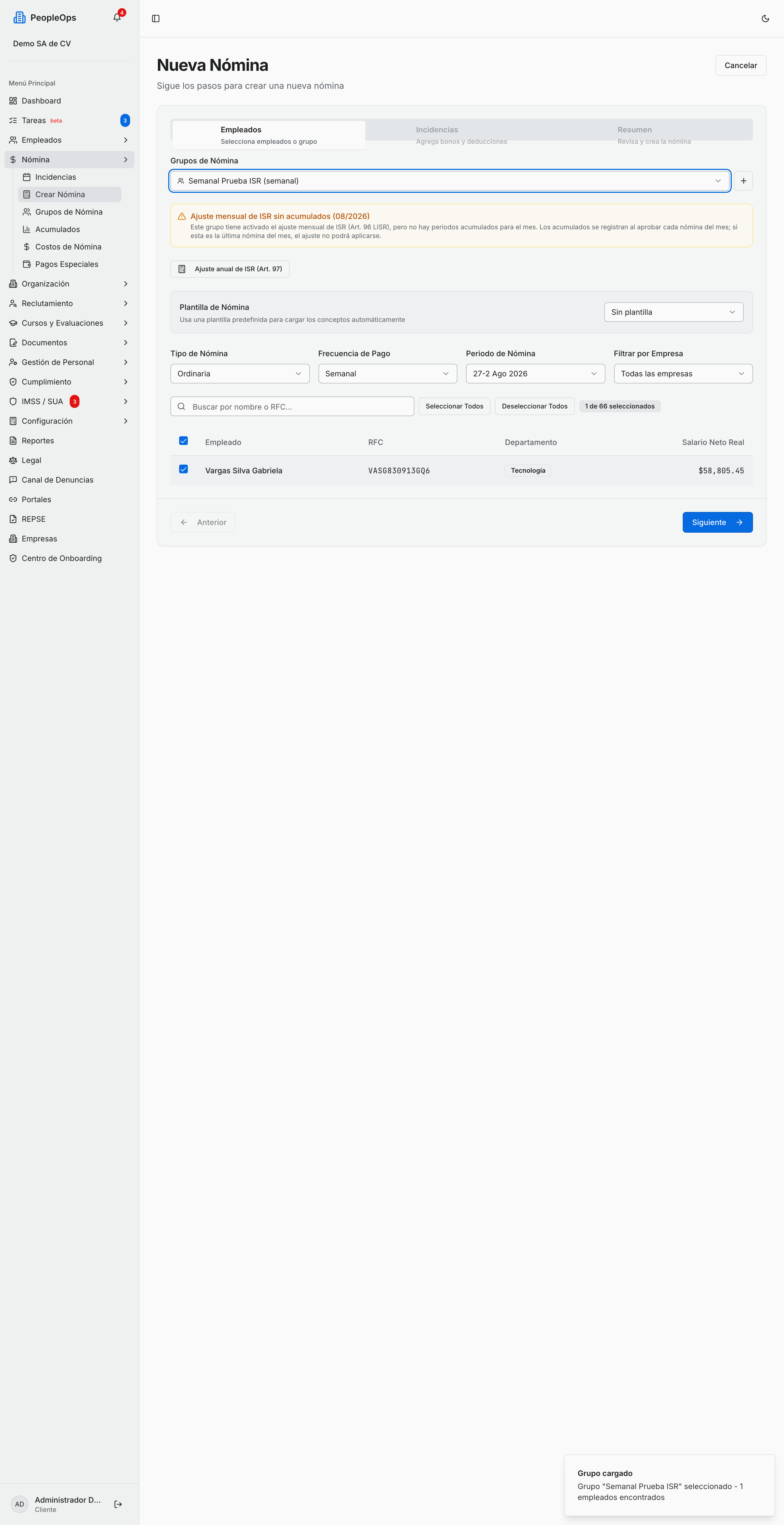784x1525 pixels.
Task: Click the Anterior button
Action: tap(203, 522)
